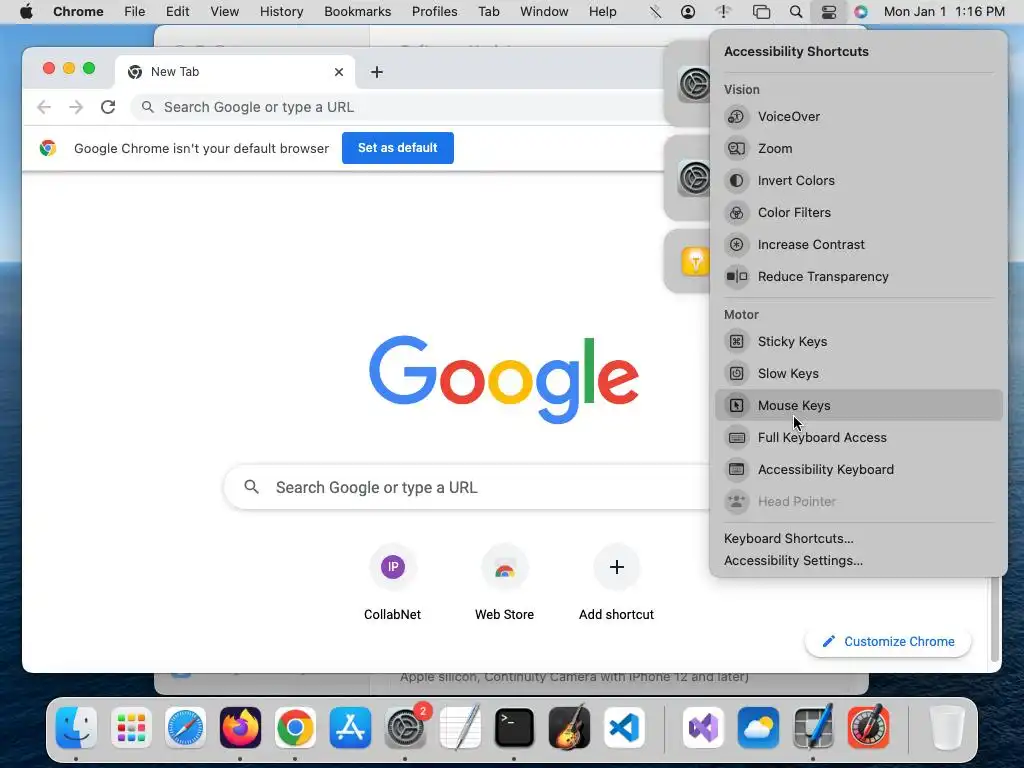
Task: Go back in Chrome
Action: [44, 107]
